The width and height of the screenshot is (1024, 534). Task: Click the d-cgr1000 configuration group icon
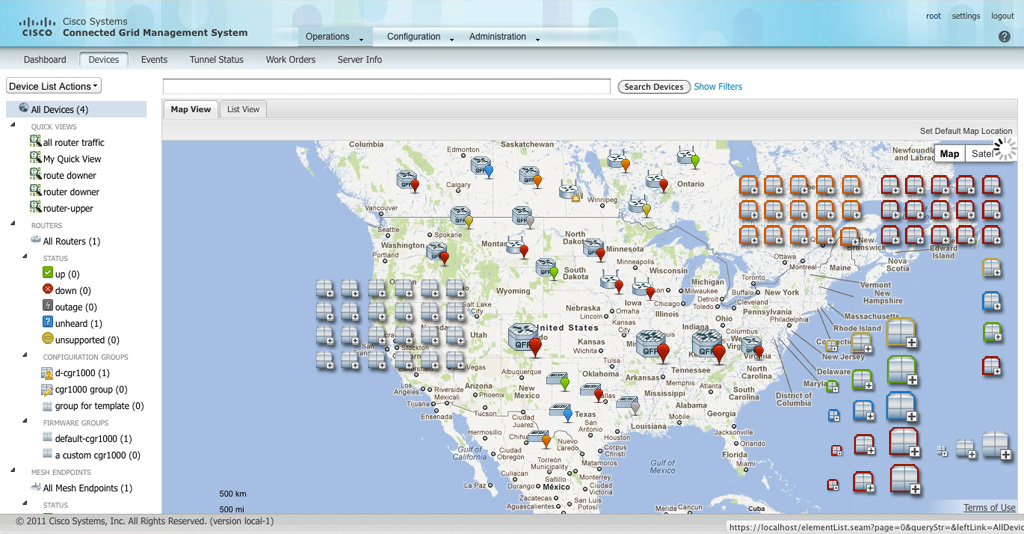point(47,373)
